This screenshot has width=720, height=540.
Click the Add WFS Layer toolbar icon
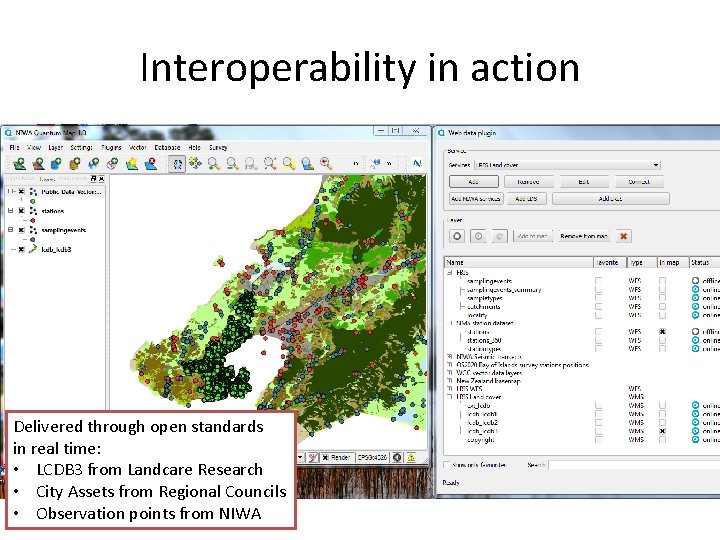pos(112,163)
